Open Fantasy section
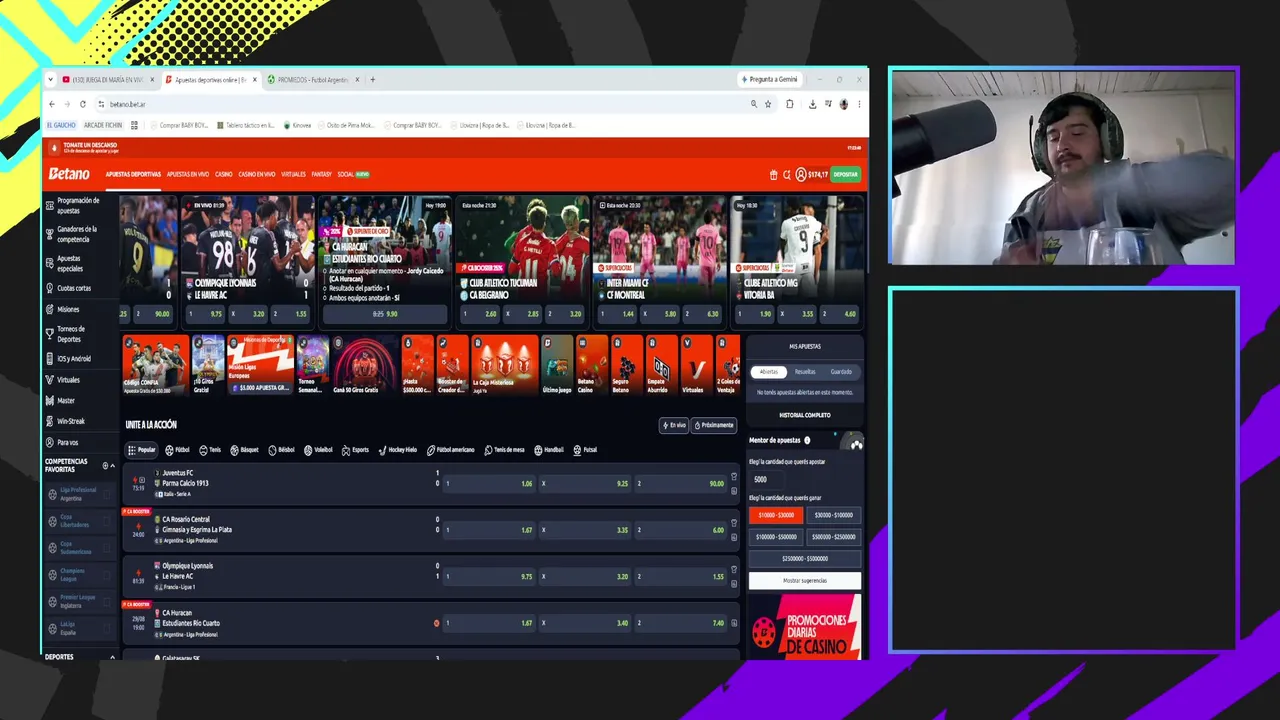This screenshot has height=720, width=1280. 321,174
